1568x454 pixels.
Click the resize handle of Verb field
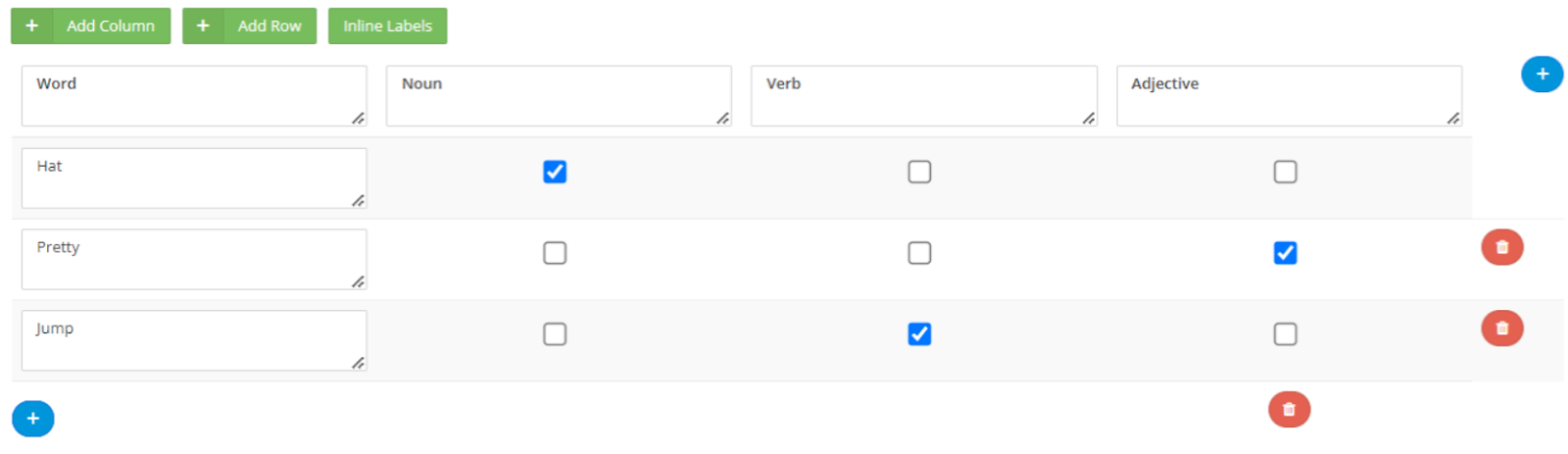pos(1088,118)
